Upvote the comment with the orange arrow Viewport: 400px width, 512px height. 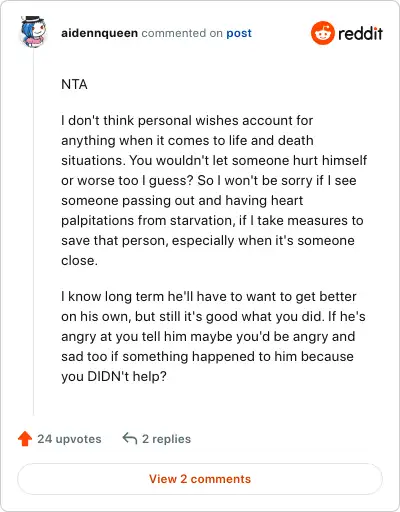25,439
